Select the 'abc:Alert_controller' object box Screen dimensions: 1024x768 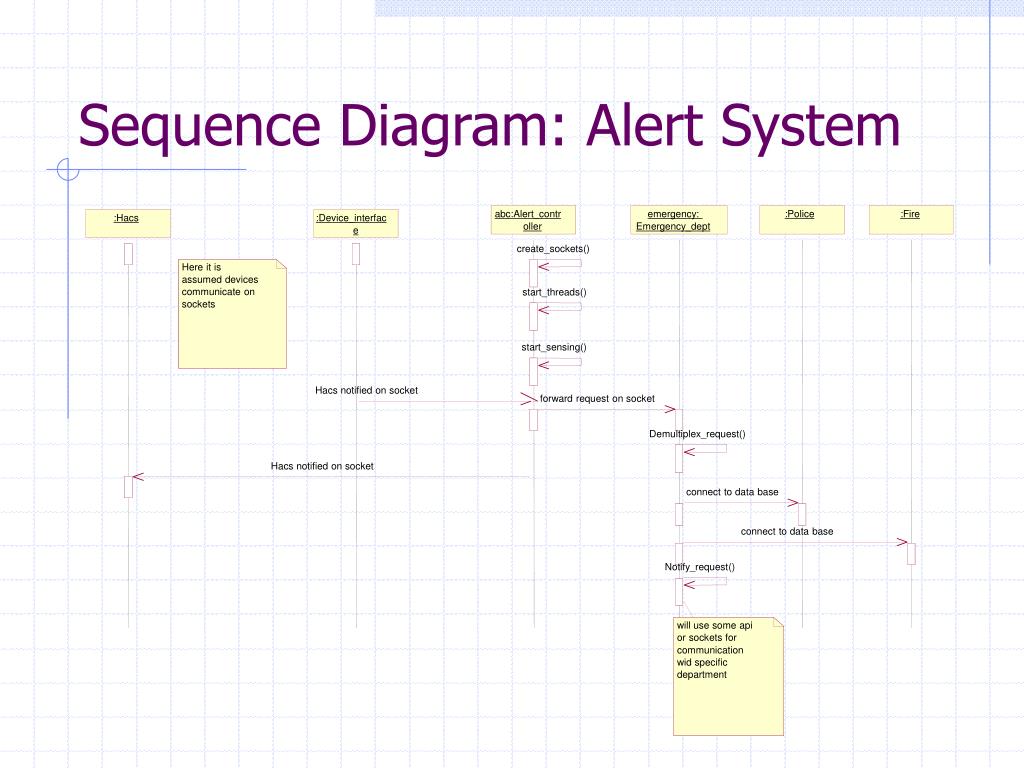pyautogui.click(x=534, y=220)
